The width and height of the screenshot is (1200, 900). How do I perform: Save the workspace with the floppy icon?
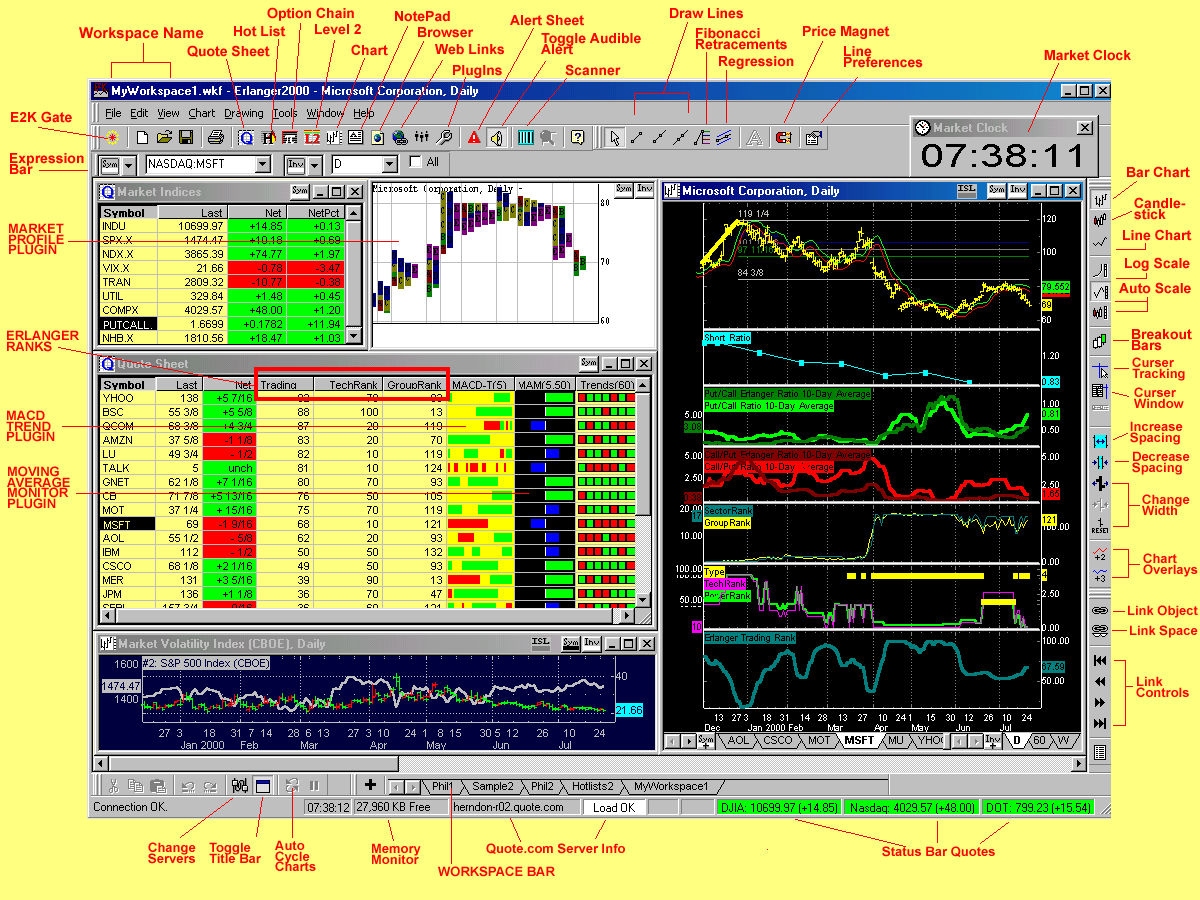186,137
